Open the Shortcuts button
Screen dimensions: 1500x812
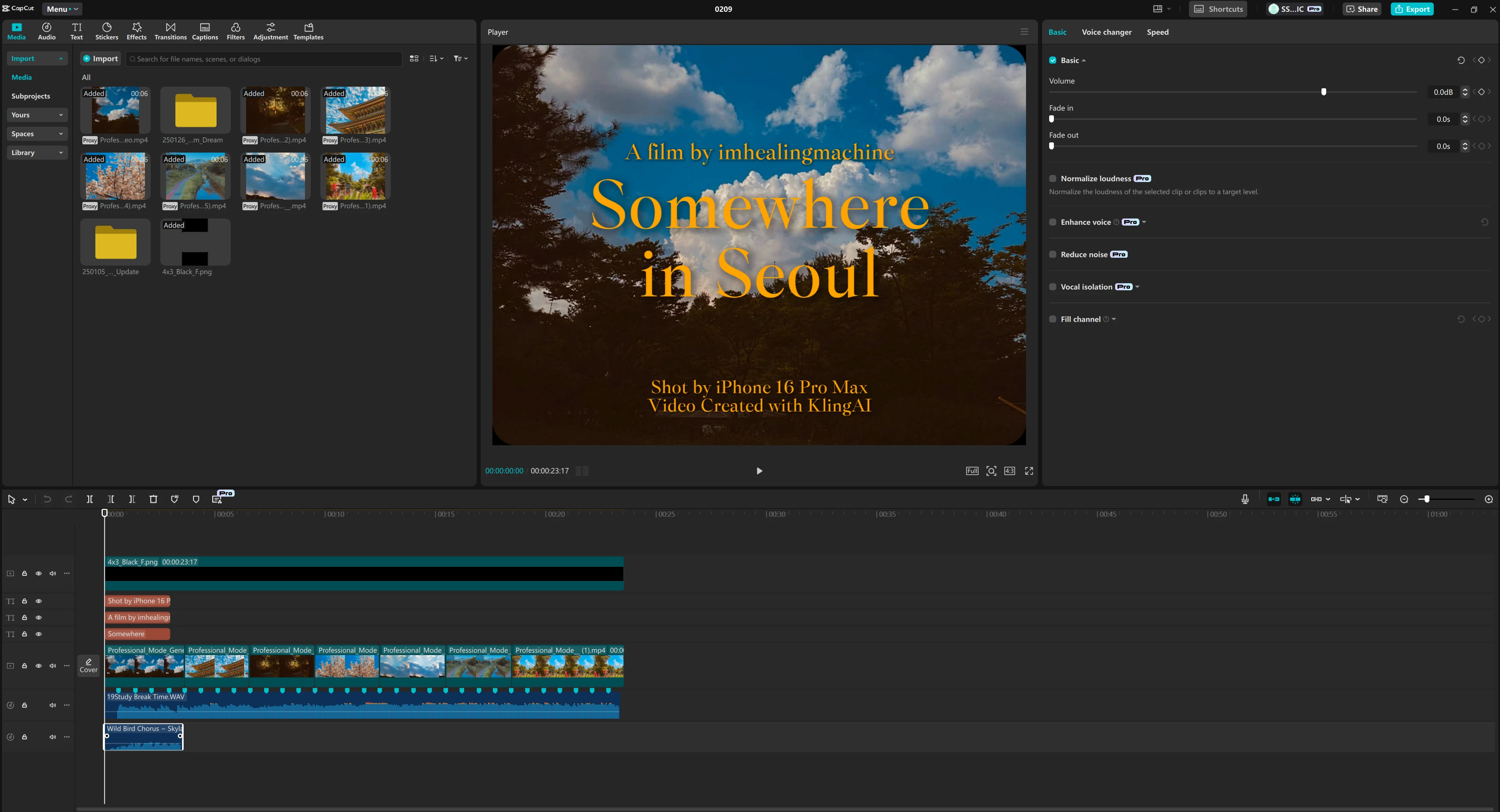tap(1218, 9)
